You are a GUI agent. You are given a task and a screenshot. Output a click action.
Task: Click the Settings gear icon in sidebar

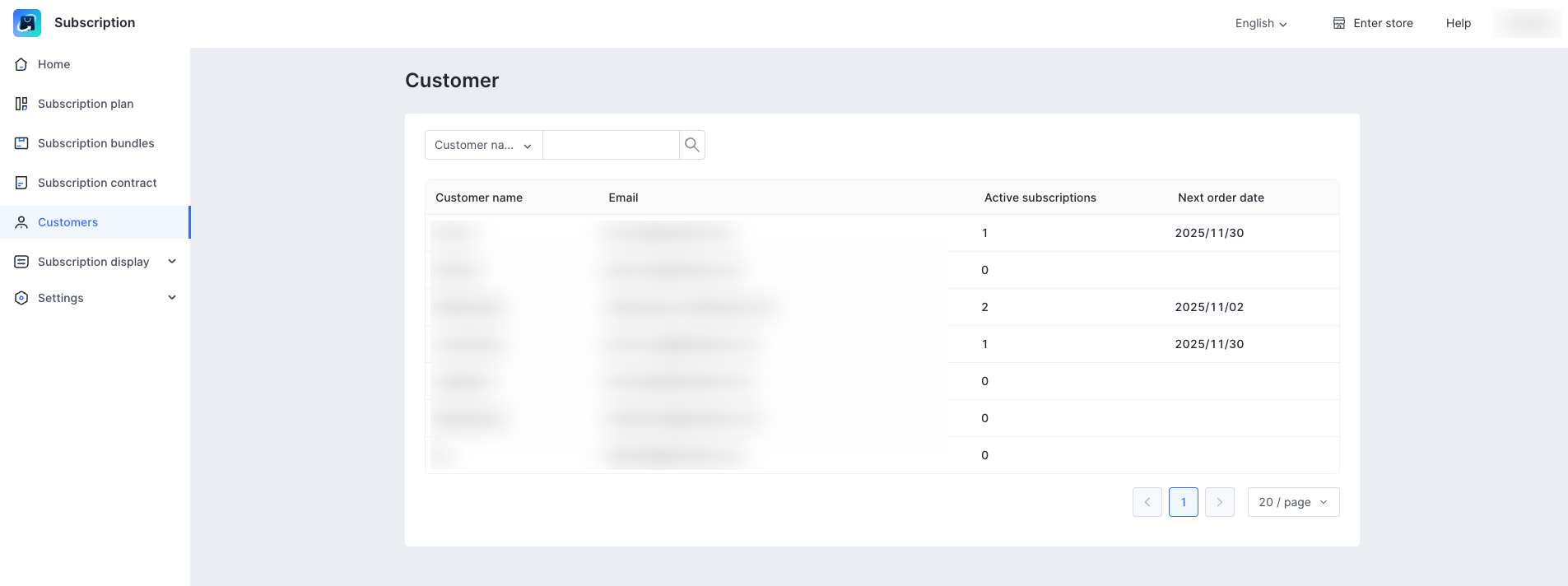21,298
